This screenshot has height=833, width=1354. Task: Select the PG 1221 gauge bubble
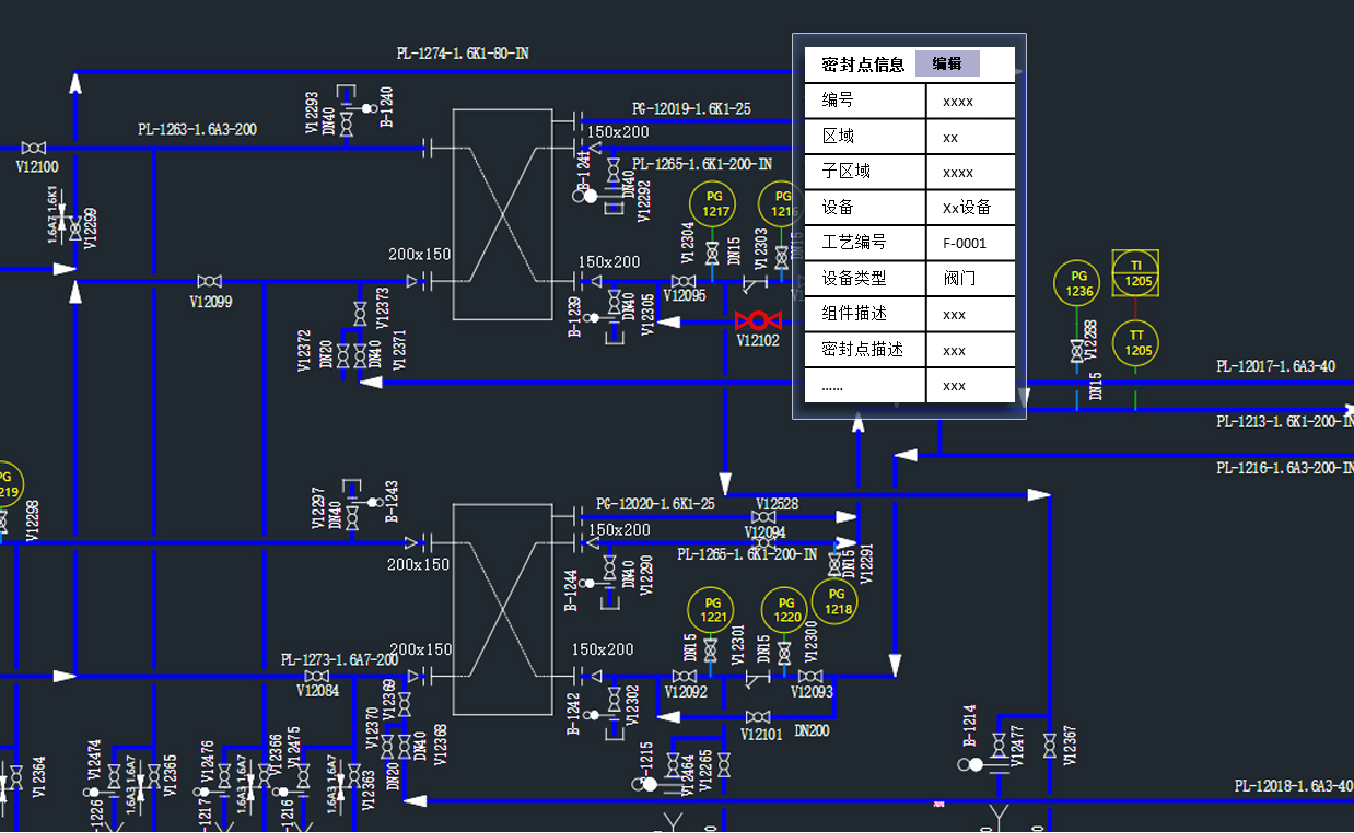[711, 610]
